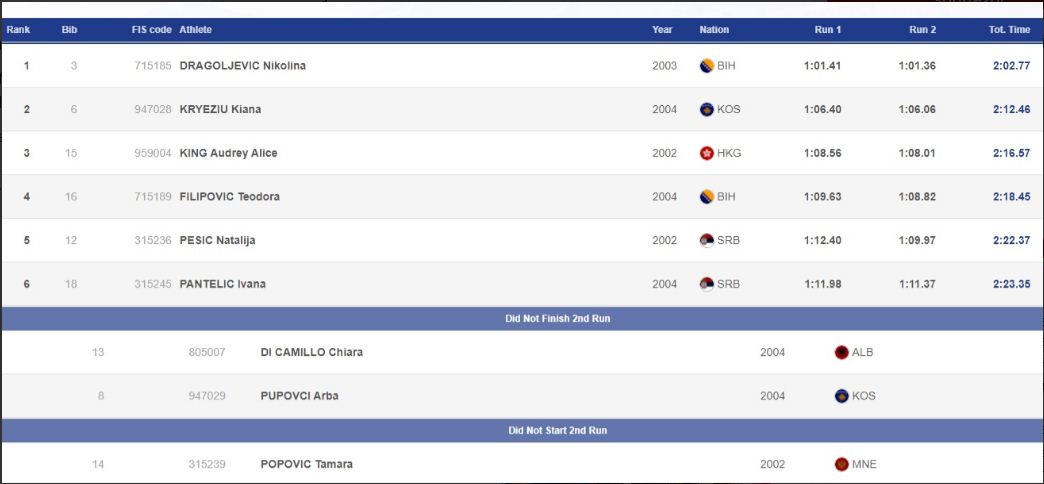Click the ALB flag icon for Di Camillo Chiara
This screenshot has height=484, width=1044.
point(842,352)
